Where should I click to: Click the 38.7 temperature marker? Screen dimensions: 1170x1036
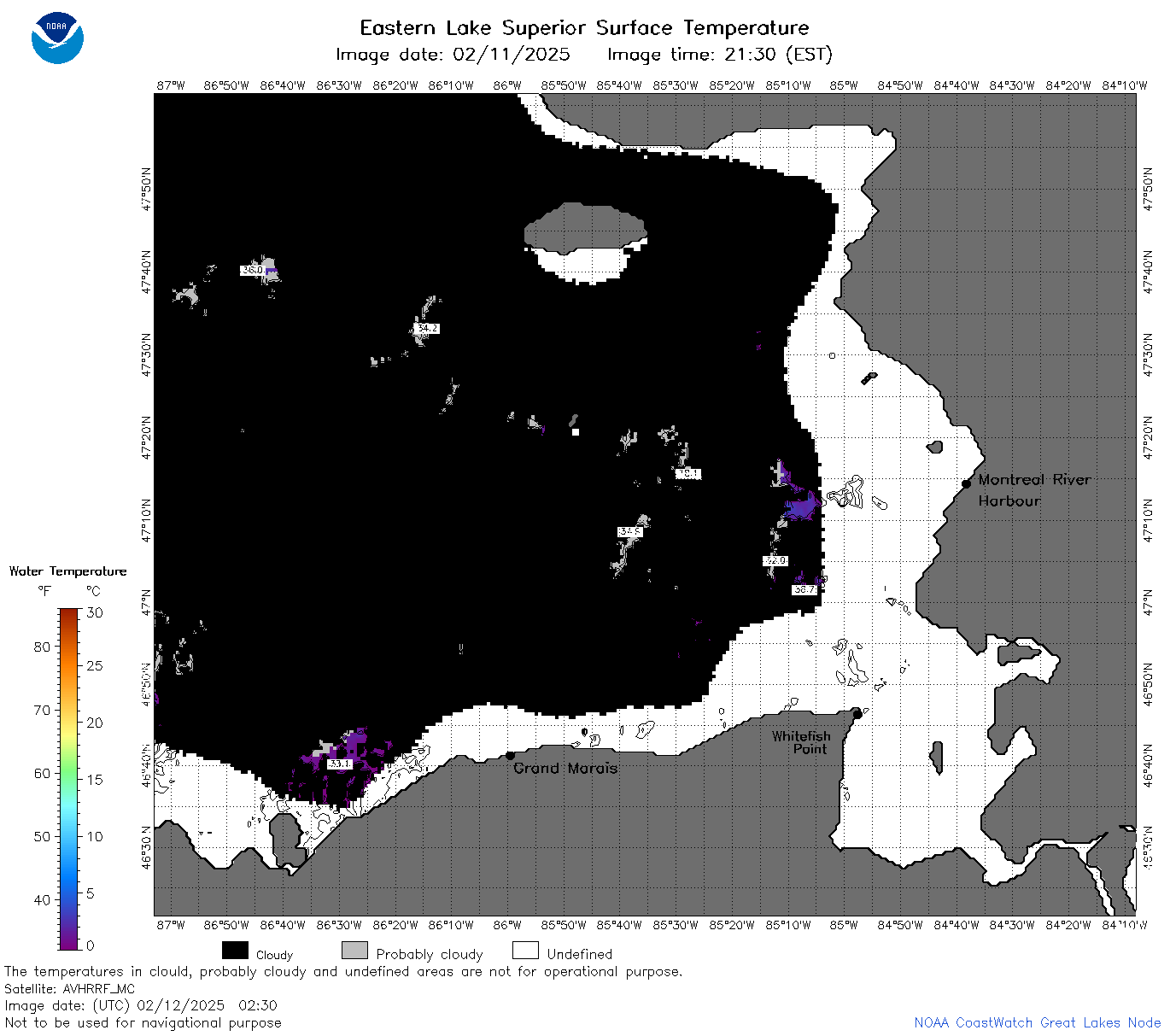pyautogui.click(x=804, y=589)
